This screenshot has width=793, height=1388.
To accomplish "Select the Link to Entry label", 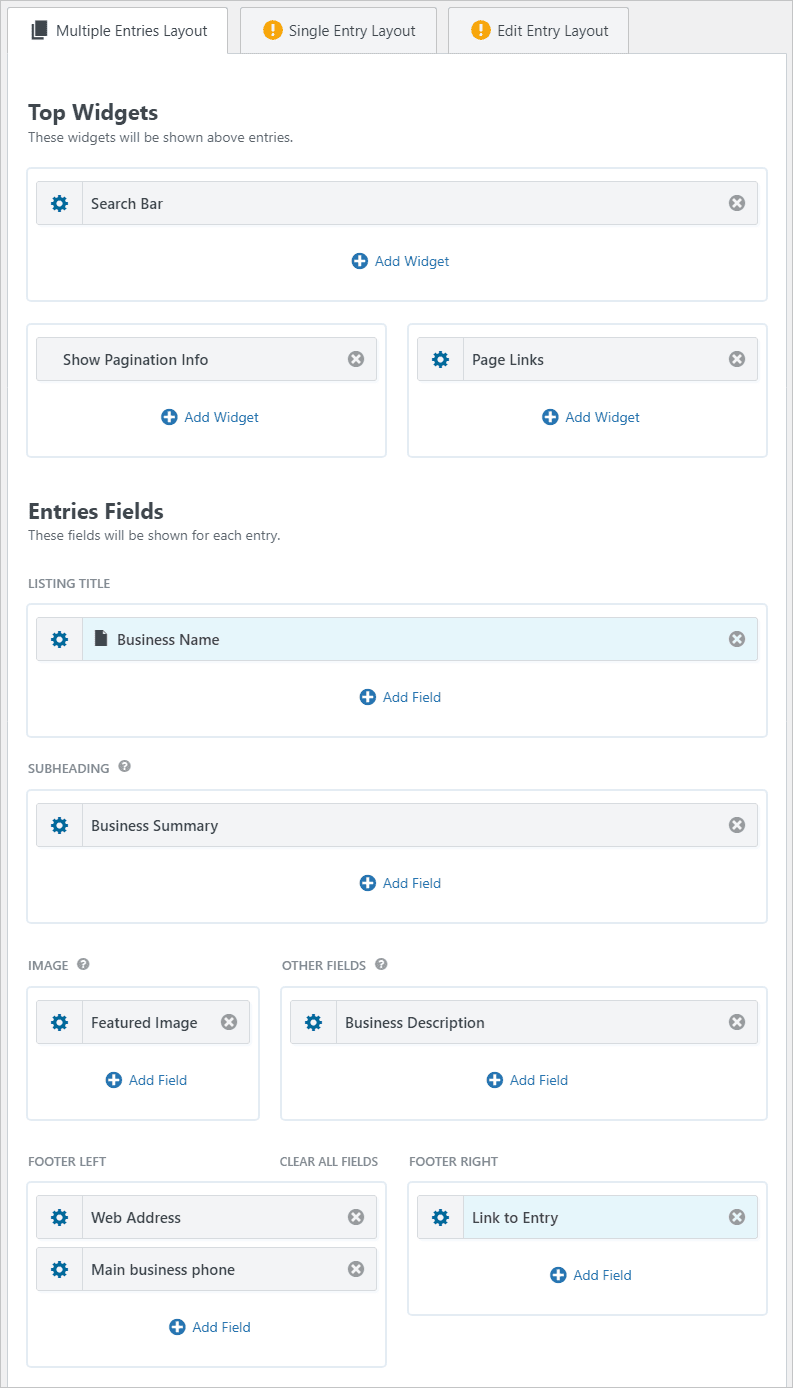I will point(515,1218).
